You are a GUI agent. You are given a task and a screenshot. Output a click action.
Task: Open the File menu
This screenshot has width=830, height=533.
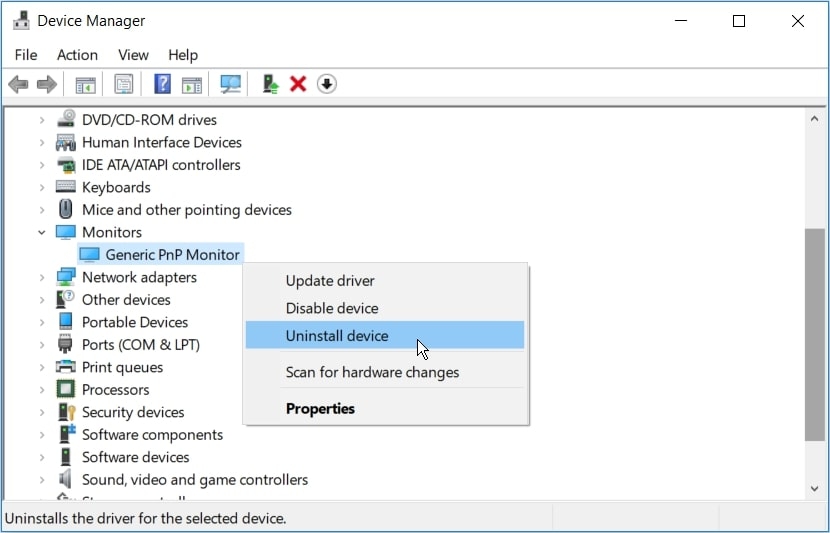click(x=26, y=55)
